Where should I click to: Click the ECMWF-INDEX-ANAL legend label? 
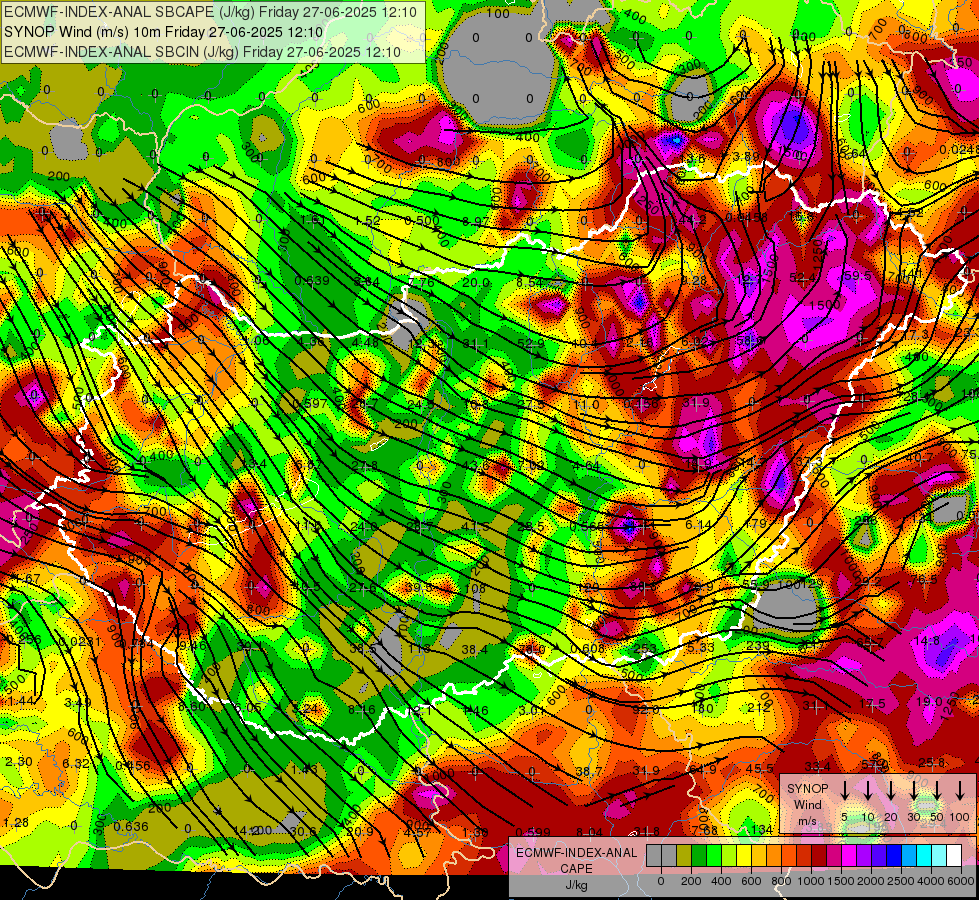tap(576, 853)
